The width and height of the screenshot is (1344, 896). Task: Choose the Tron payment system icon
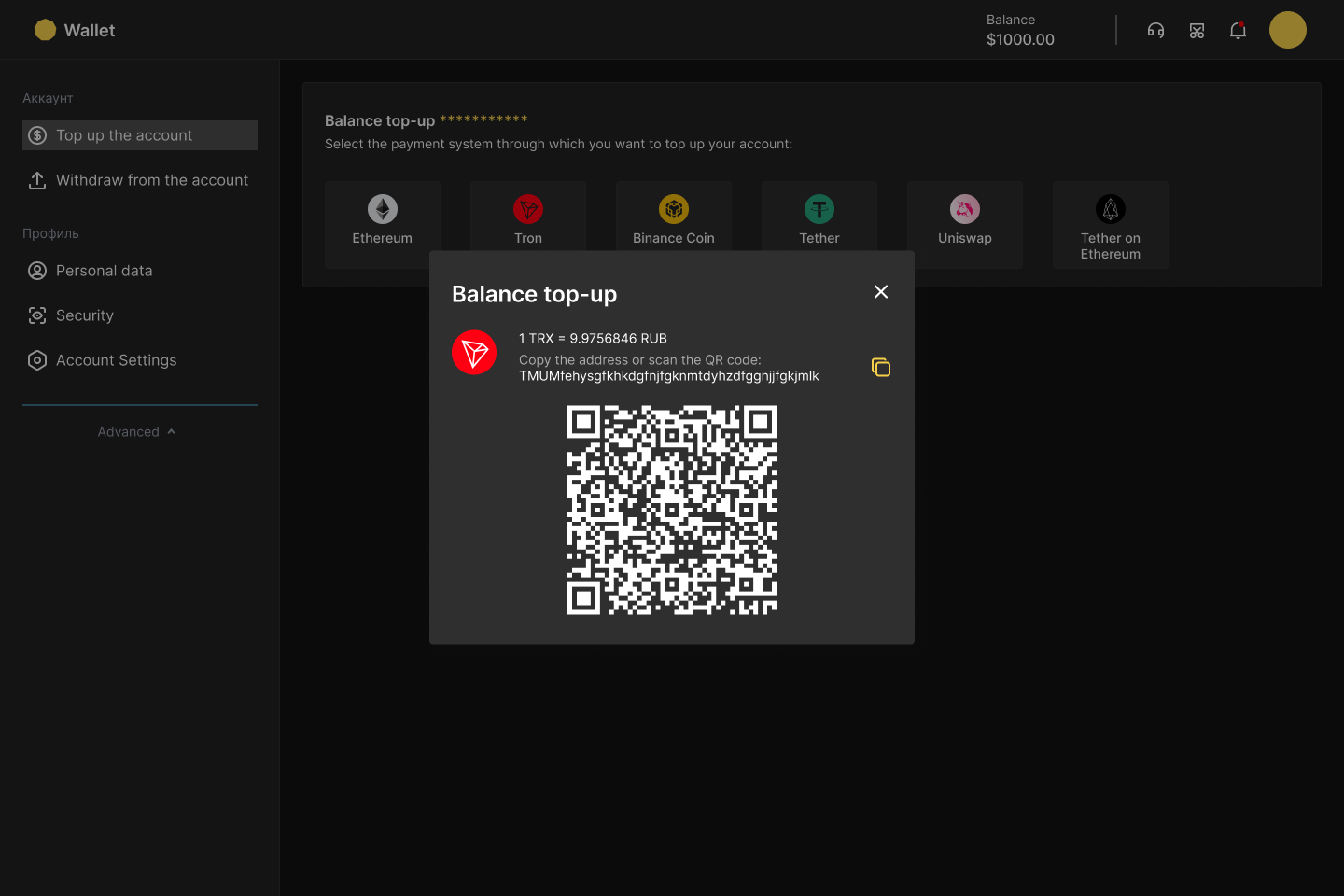coord(527,209)
